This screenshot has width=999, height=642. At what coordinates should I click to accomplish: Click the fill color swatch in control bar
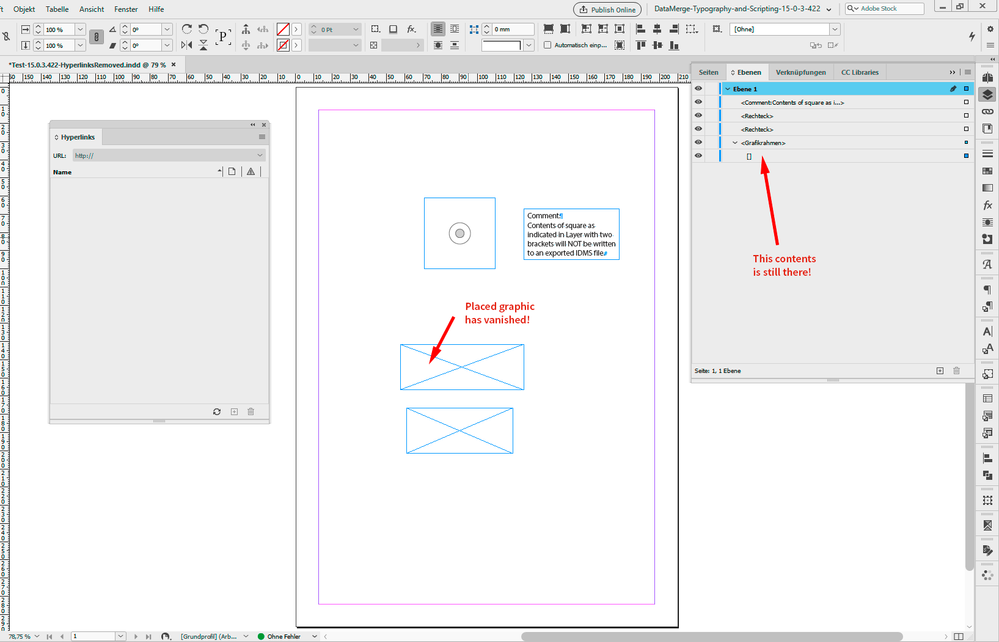[283, 29]
